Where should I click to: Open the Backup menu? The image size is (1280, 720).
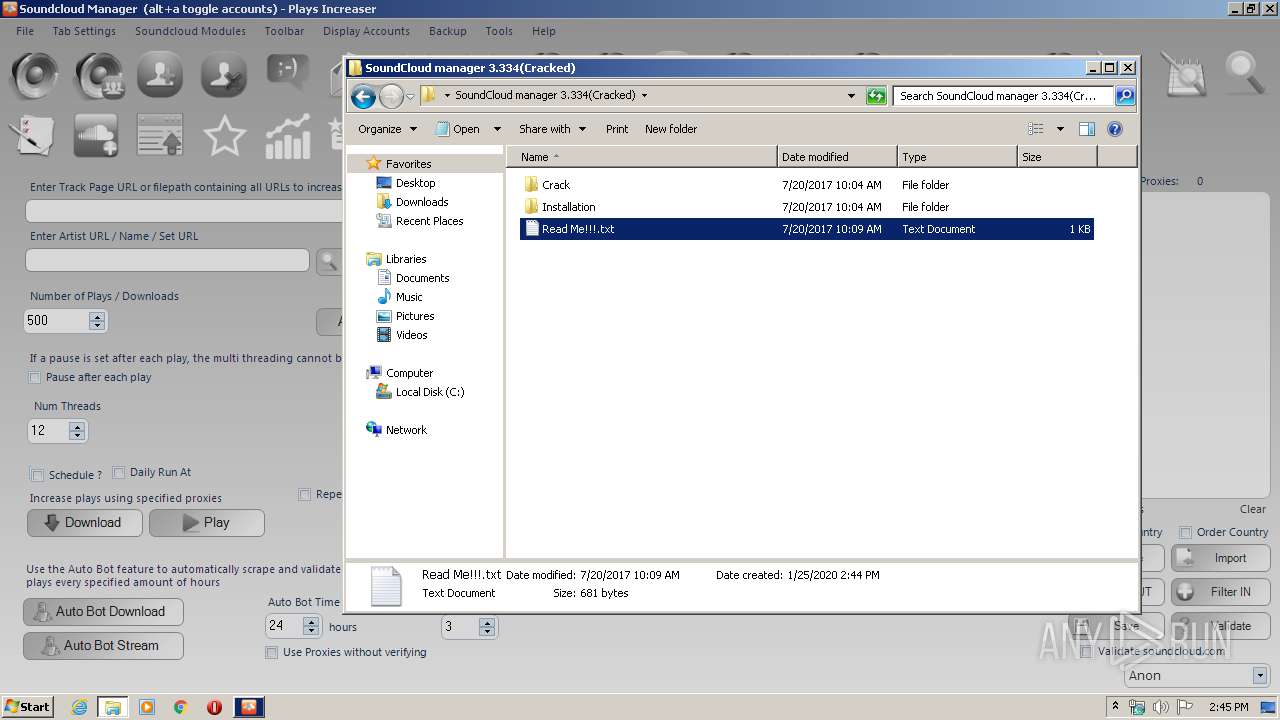(x=448, y=31)
